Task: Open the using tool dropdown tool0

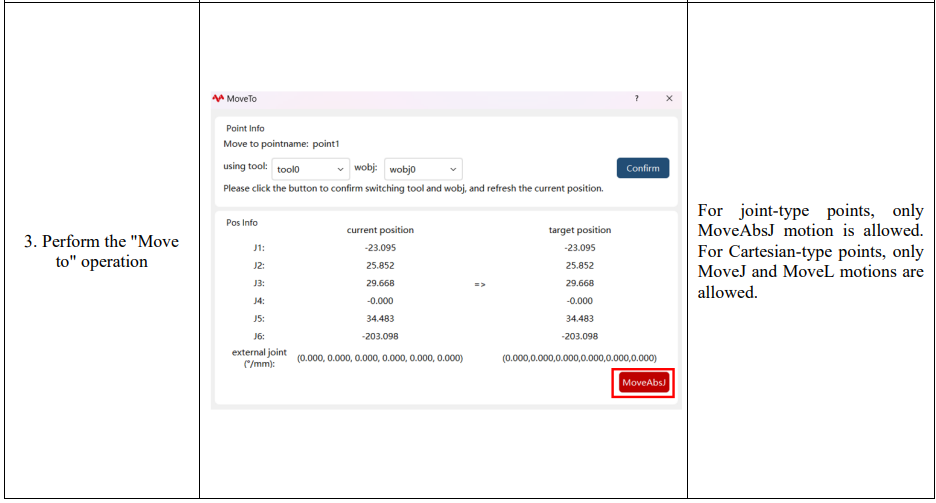Action: click(310, 169)
